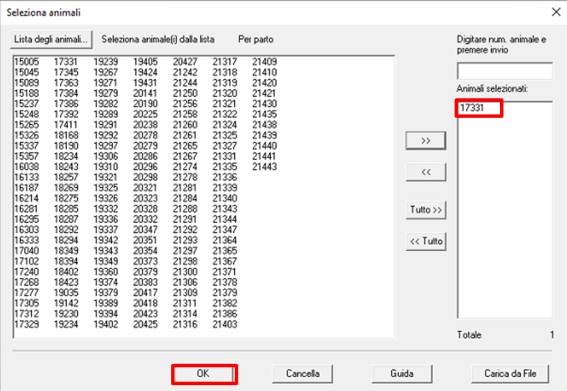Select animal 19321 from the list
The height and width of the screenshot is (391, 567).
(x=106, y=177)
